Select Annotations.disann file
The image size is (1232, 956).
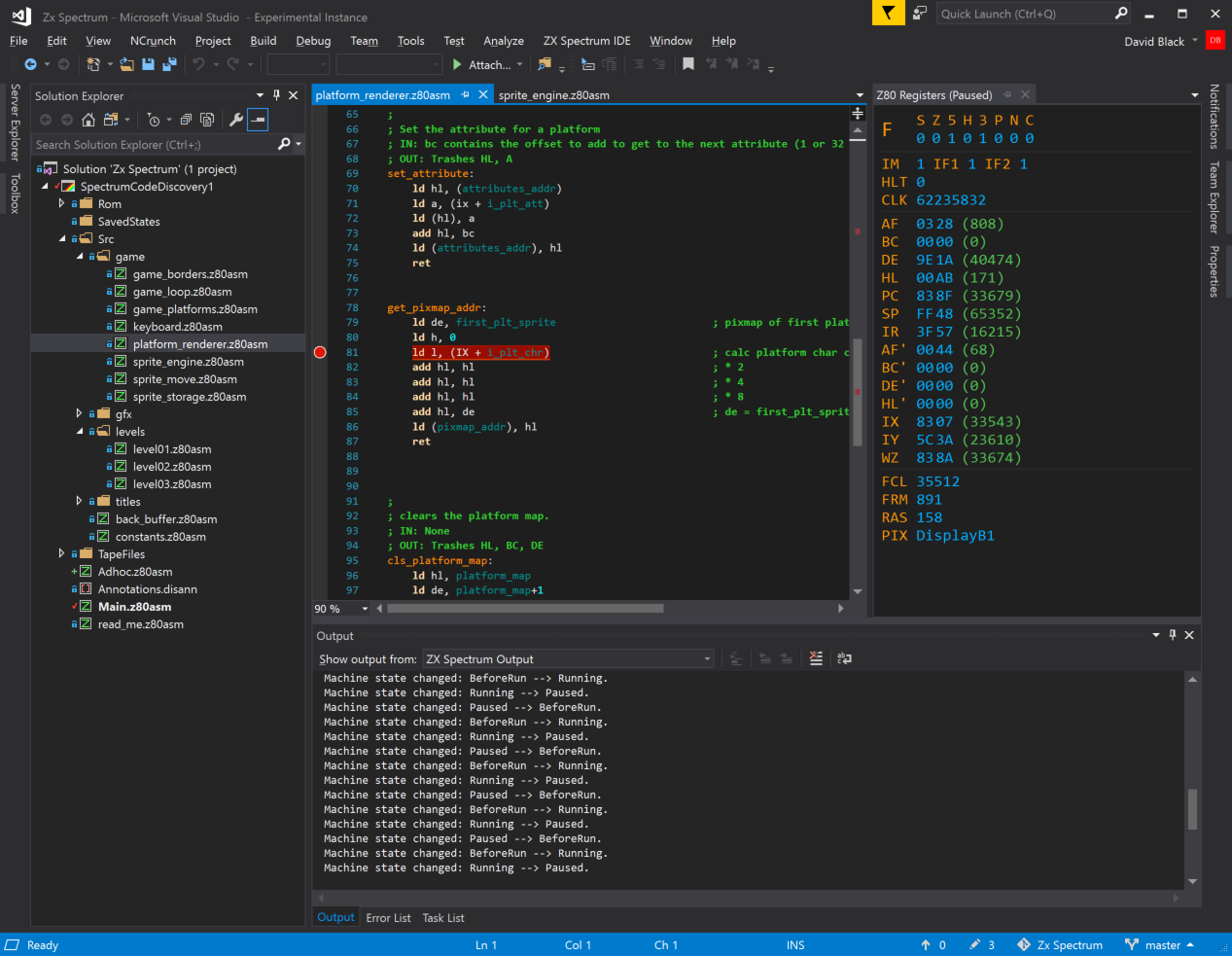tap(147, 589)
